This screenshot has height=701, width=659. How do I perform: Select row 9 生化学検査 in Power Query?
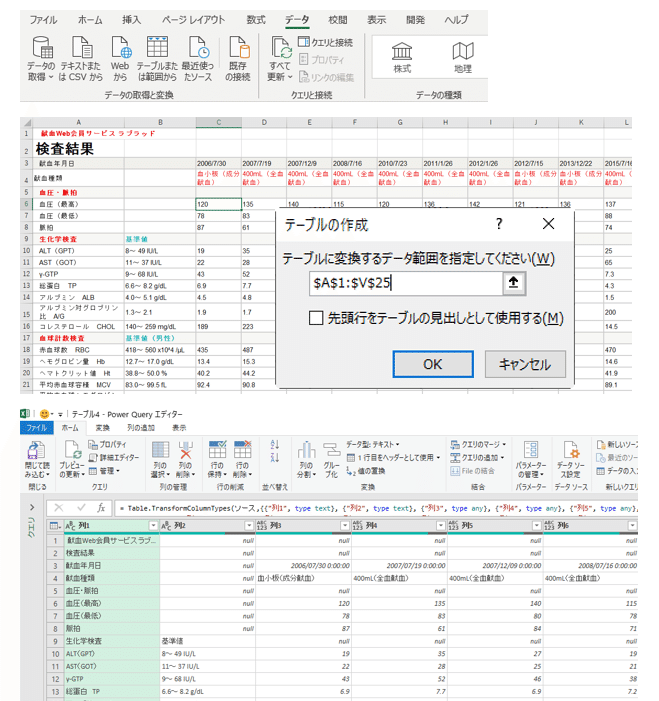click(x=55, y=641)
